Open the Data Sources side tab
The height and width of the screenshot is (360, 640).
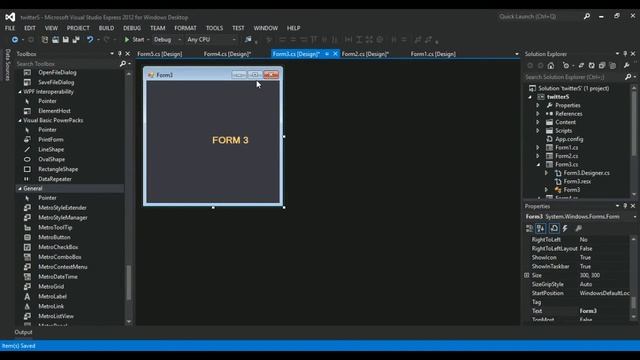tap(7, 64)
